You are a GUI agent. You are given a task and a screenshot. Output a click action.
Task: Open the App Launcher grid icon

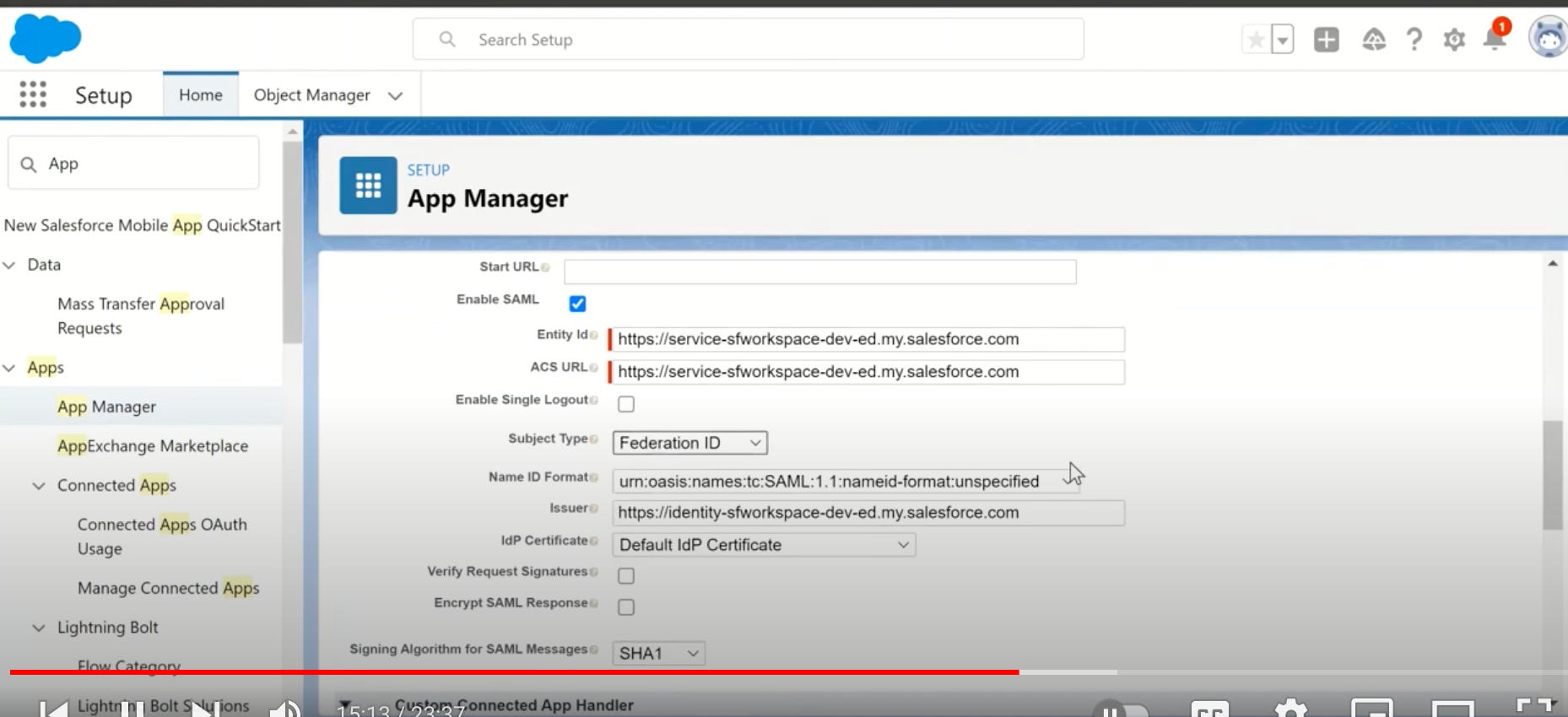pos(33,94)
